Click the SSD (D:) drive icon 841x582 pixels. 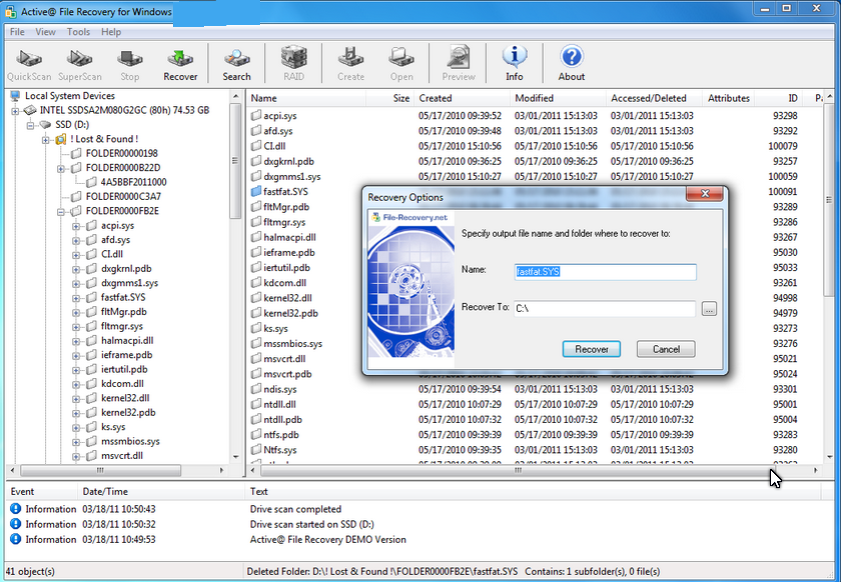pyautogui.click(x=45, y=125)
